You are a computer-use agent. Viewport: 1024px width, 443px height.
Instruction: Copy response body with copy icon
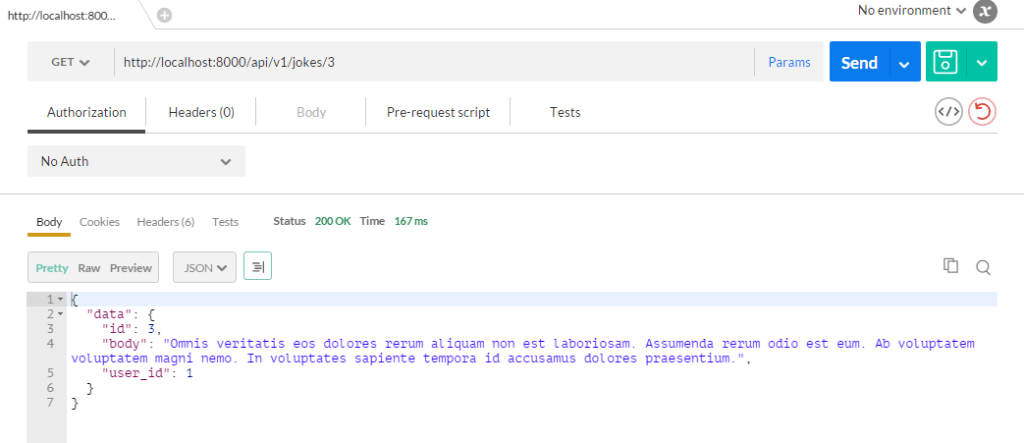click(950, 266)
